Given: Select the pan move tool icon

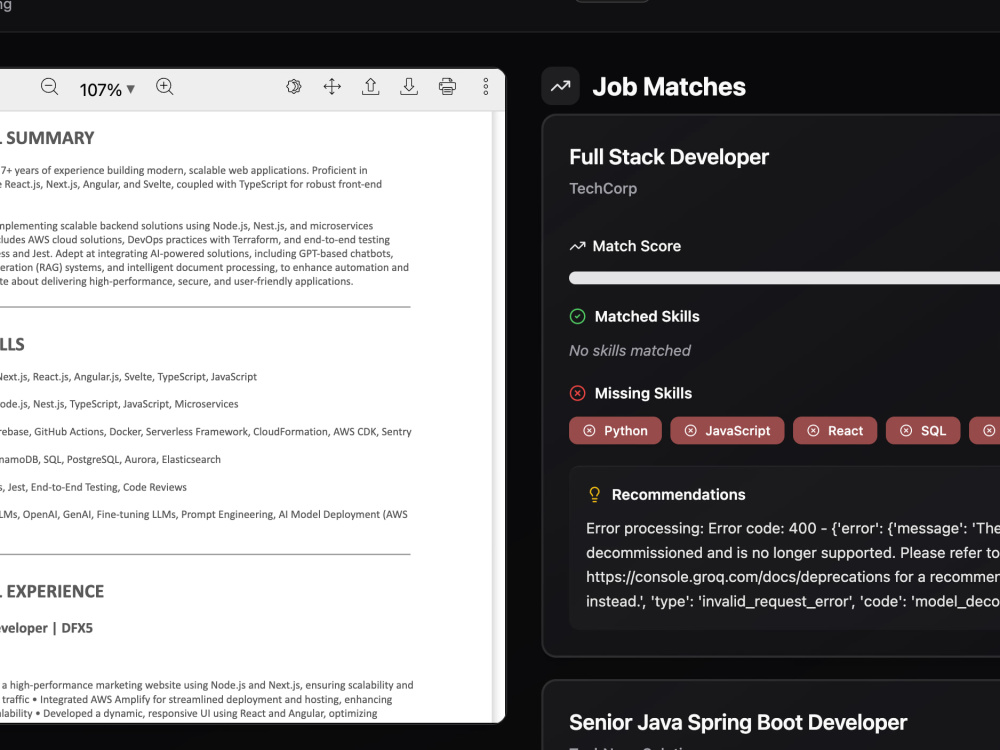Looking at the screenshot, I should click(x=332, y=87).
